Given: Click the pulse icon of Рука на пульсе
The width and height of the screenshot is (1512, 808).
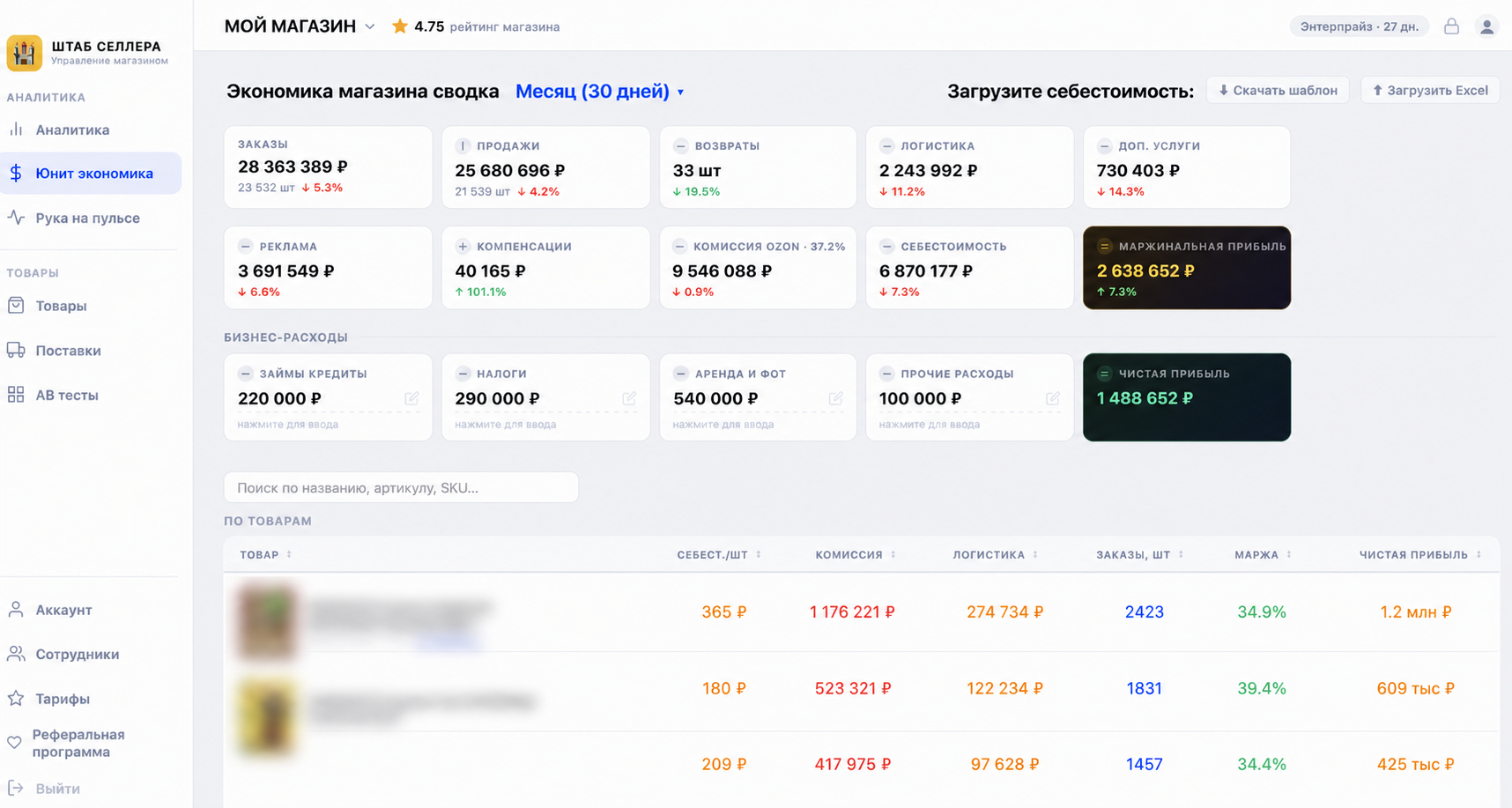Looking at the screenshot, I should pyautogui.click(x=16, y=218).
